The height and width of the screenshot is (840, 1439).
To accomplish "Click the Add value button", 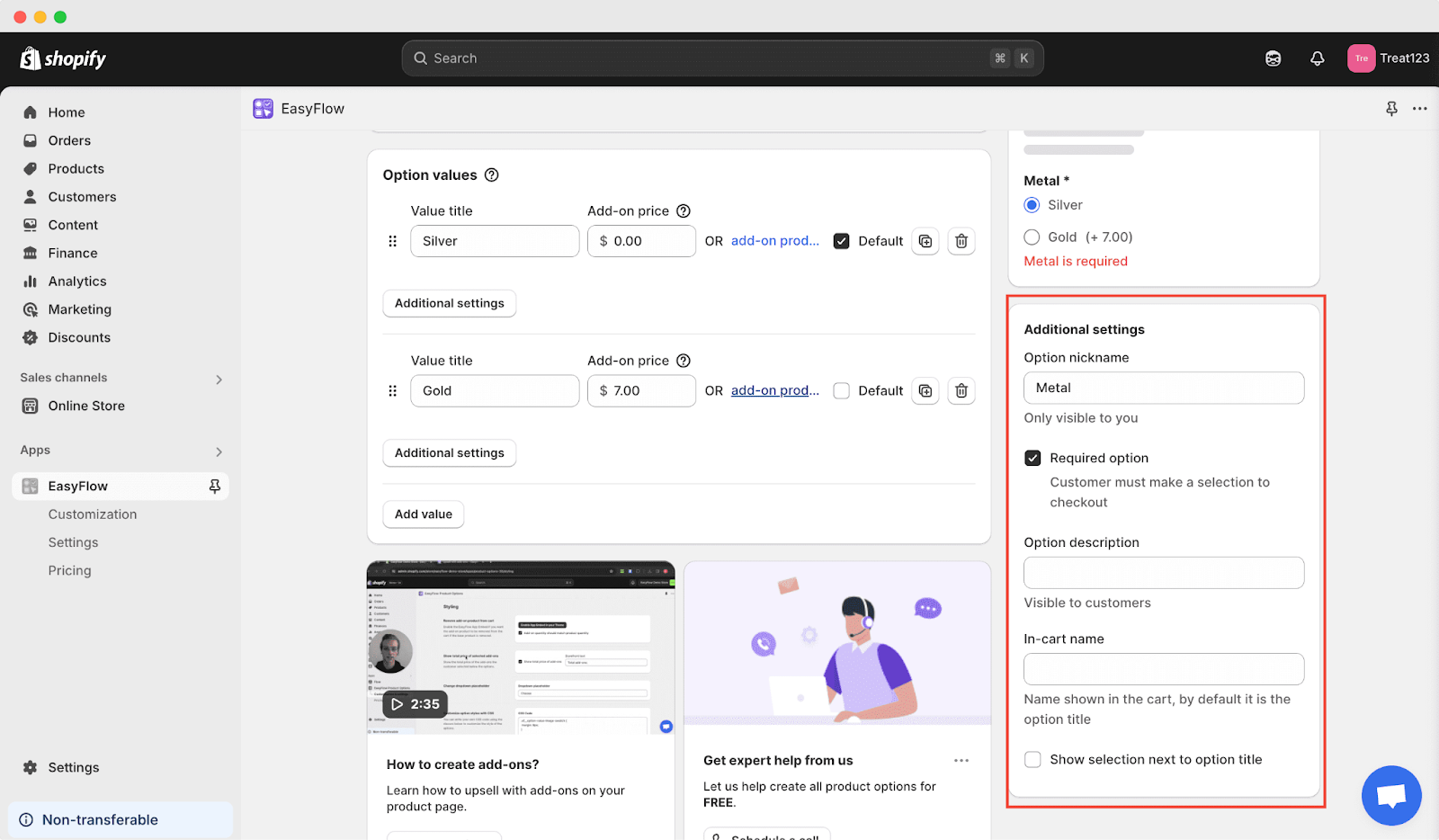I will point(424,514).
